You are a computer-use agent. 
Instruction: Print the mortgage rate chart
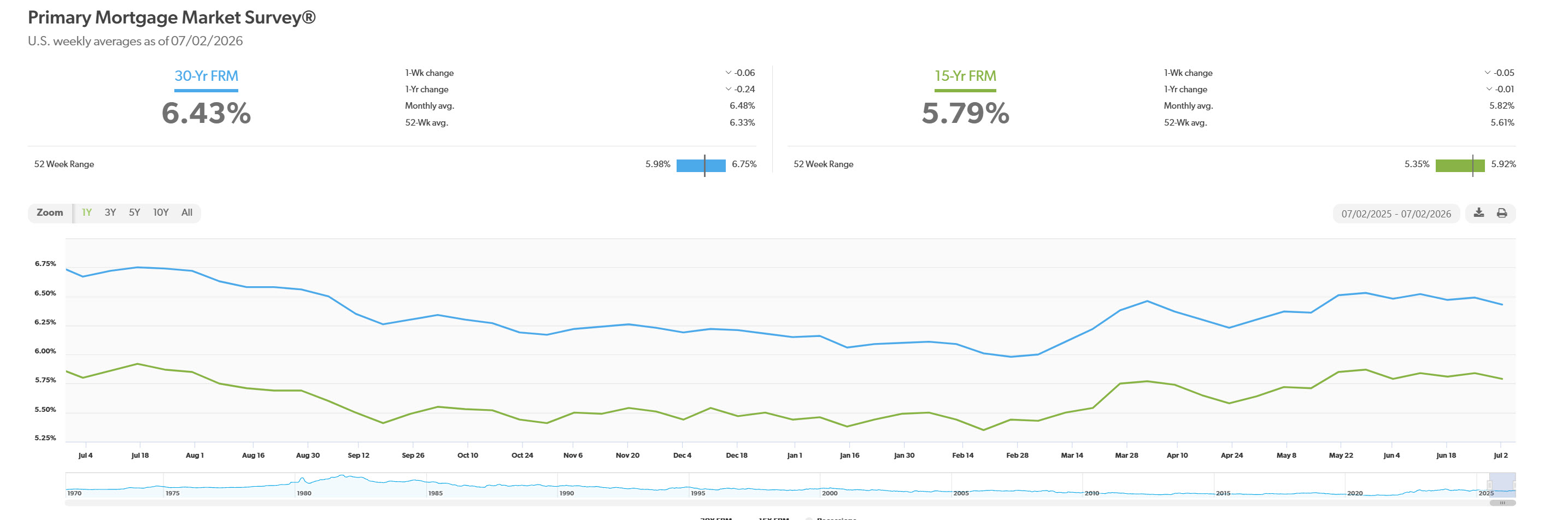coord(1502,213)
